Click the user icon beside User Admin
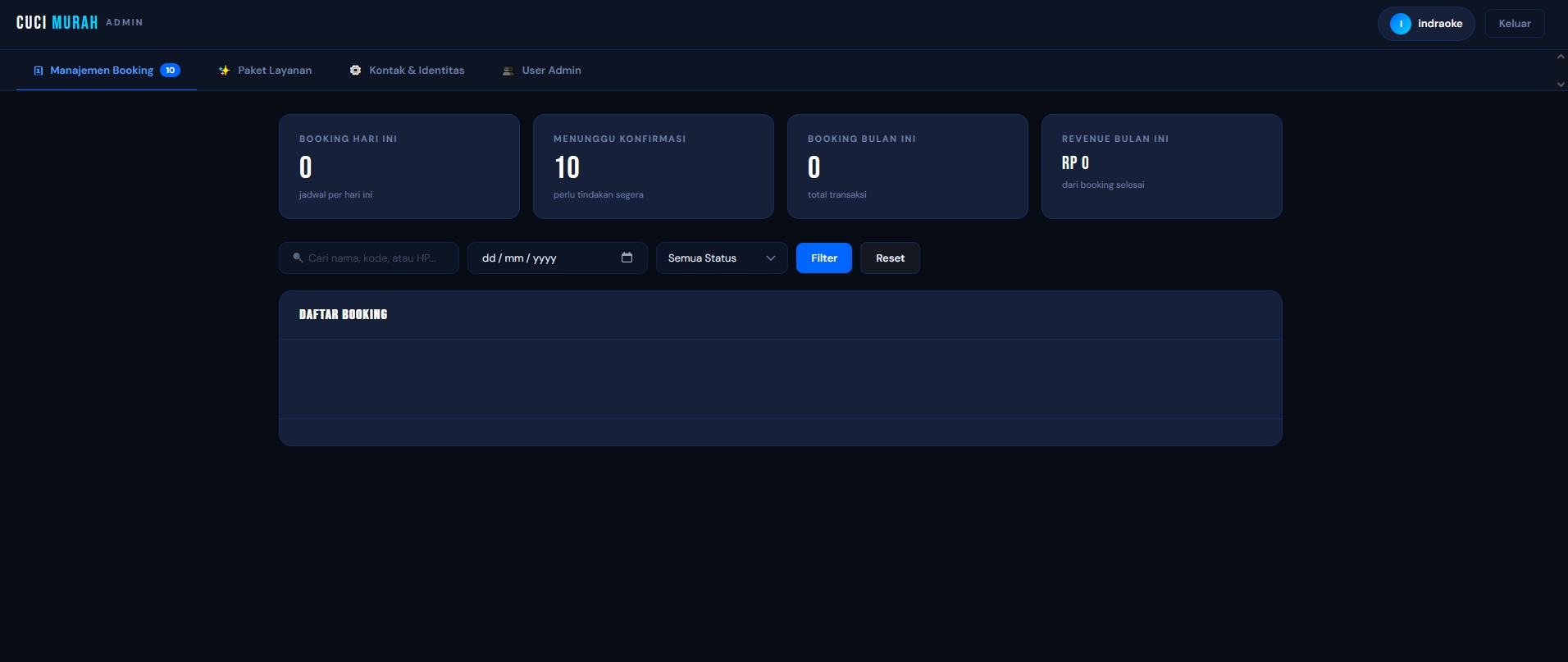The image size is (1568, 662). [x=508, y=71]
